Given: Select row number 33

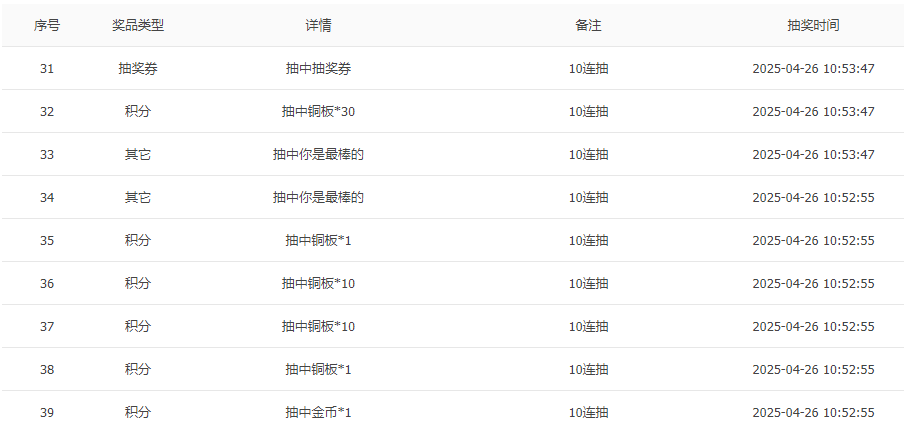Looking at the screenshot, I should click(47, 155).
